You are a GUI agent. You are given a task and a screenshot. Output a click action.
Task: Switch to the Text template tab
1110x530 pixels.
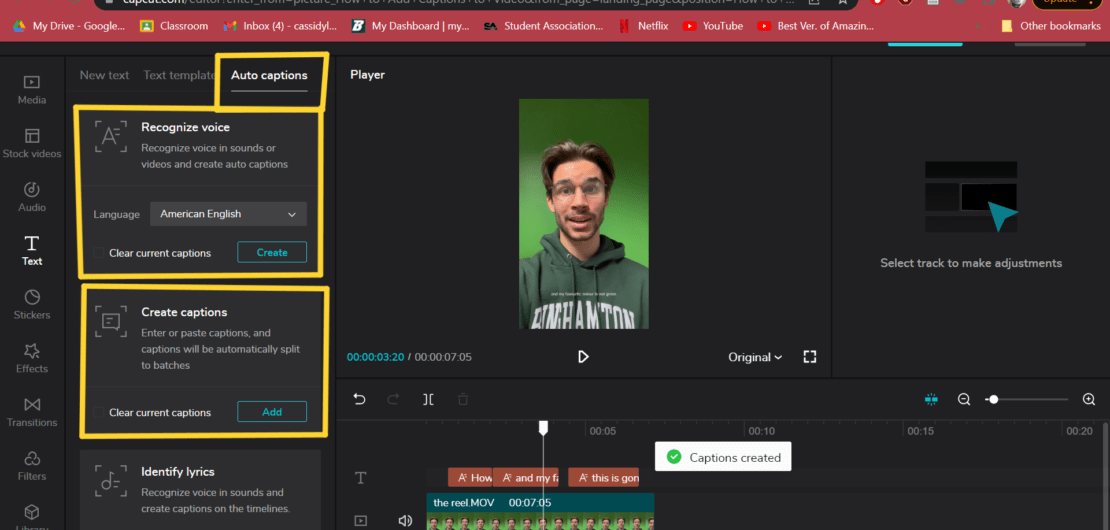[178, 75]
